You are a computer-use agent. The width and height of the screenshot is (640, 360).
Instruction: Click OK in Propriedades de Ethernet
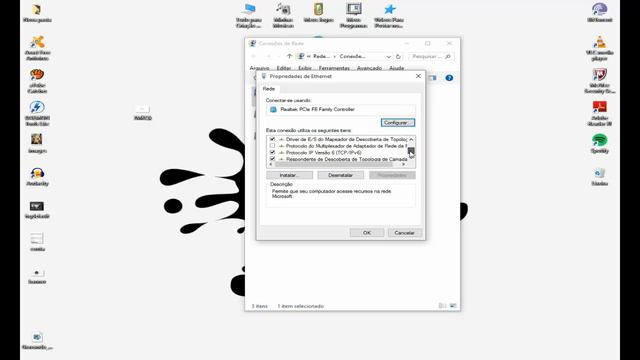[367, 233]
